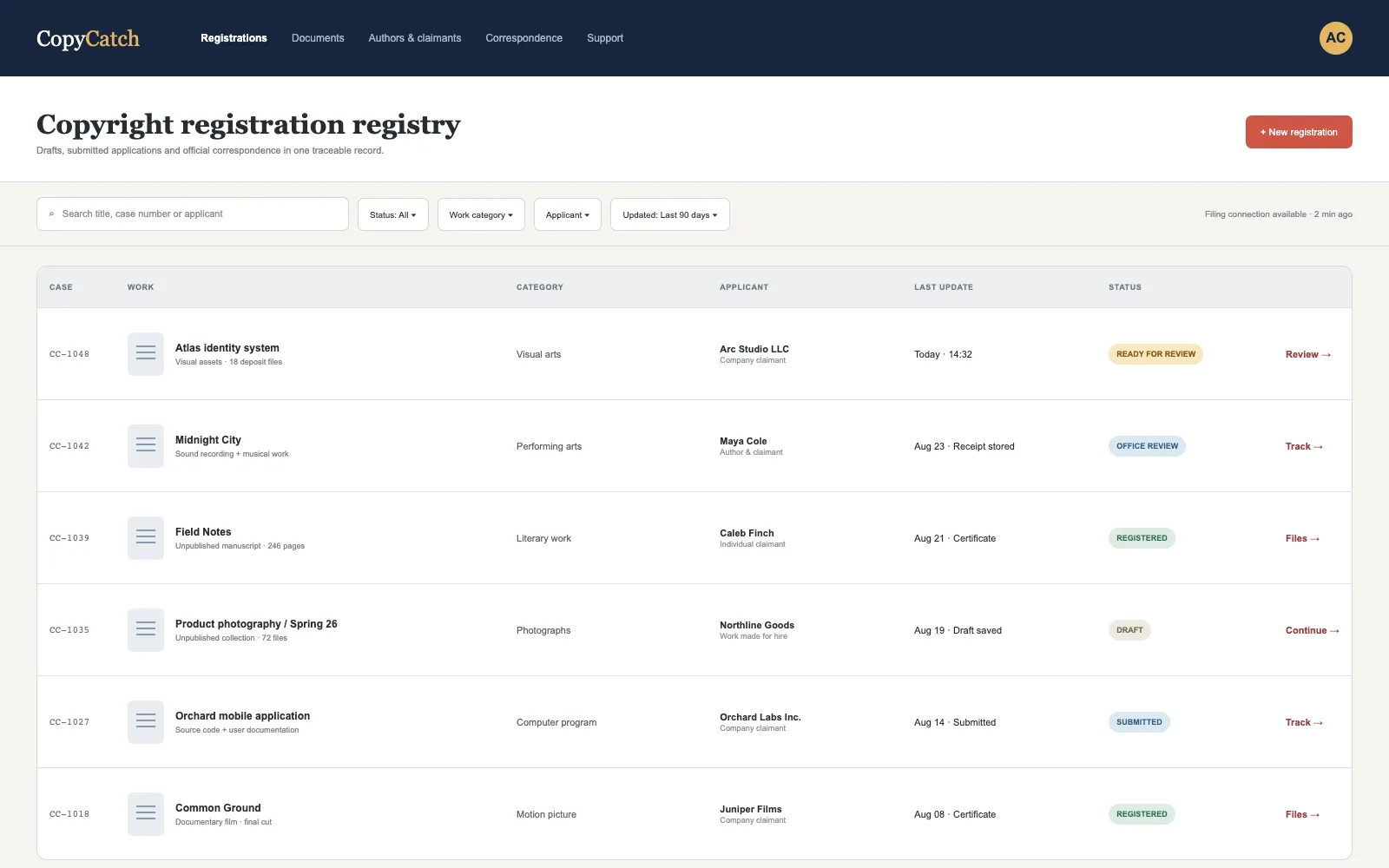Viewport: 1389px width, 868px height.
Task: Click the document icon for Atlas identity system
Action: point(146,354)
